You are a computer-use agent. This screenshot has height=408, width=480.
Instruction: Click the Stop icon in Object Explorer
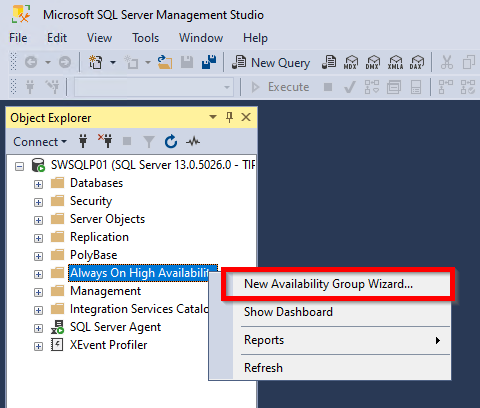(x=127, y=141)
